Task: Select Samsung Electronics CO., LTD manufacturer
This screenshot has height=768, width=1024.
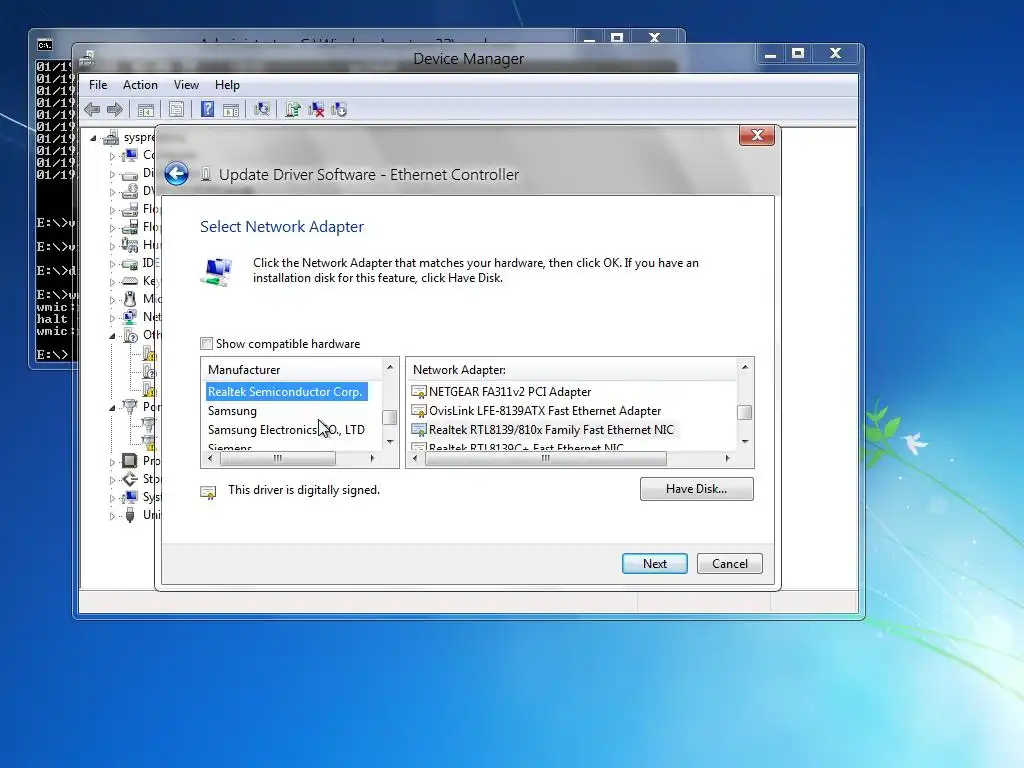Action: [x=286, y=430]
